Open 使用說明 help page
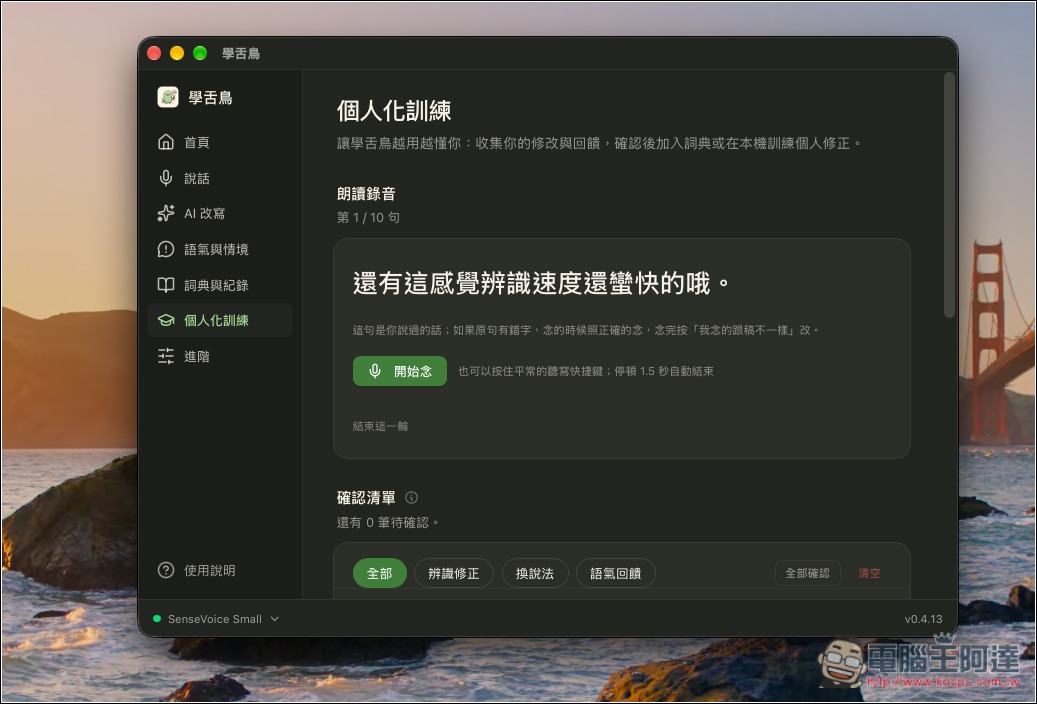Viewport: 1037px width, 704px height. tap(220, 570)
